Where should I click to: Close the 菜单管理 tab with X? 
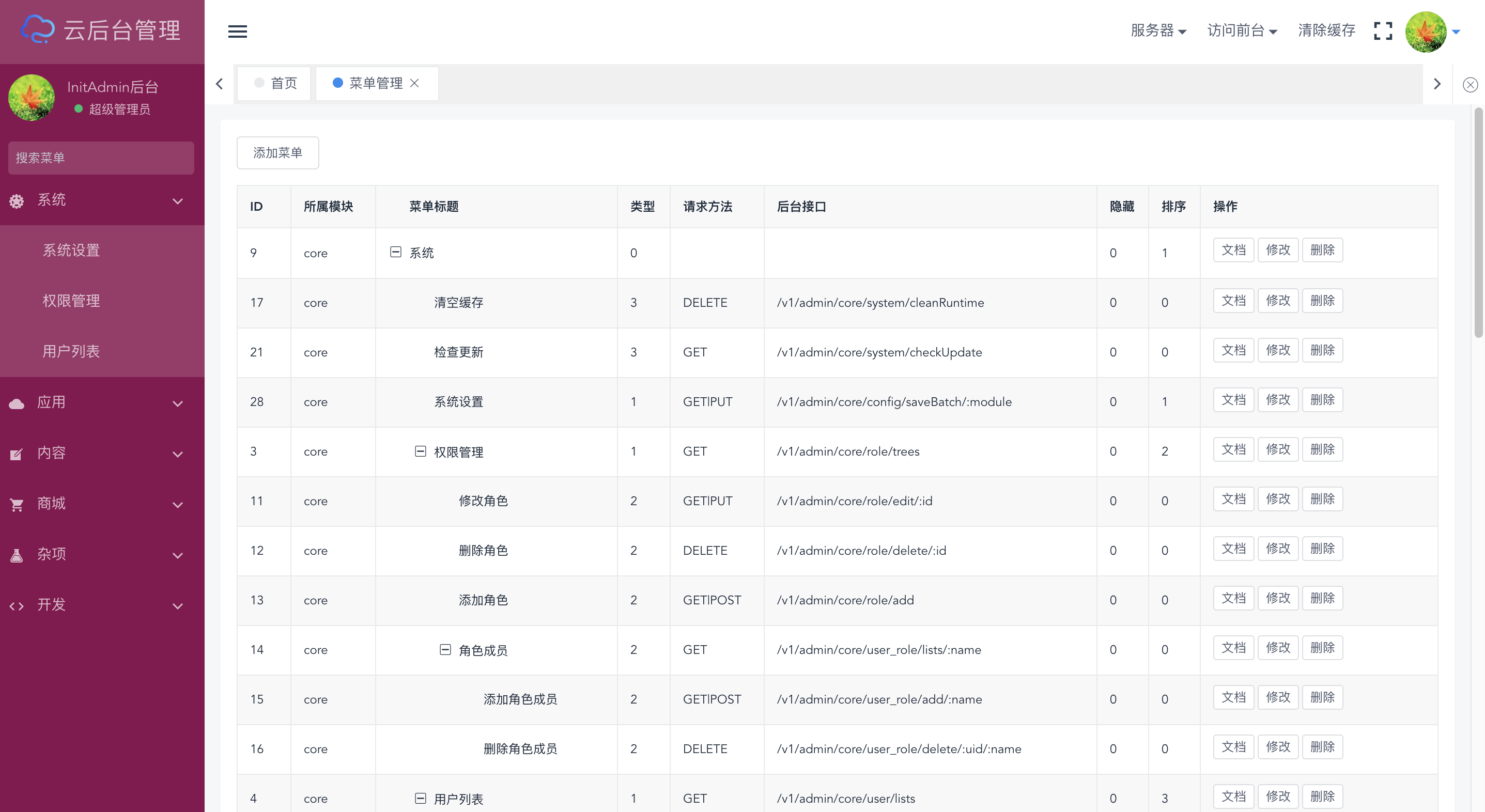(414, 84)
